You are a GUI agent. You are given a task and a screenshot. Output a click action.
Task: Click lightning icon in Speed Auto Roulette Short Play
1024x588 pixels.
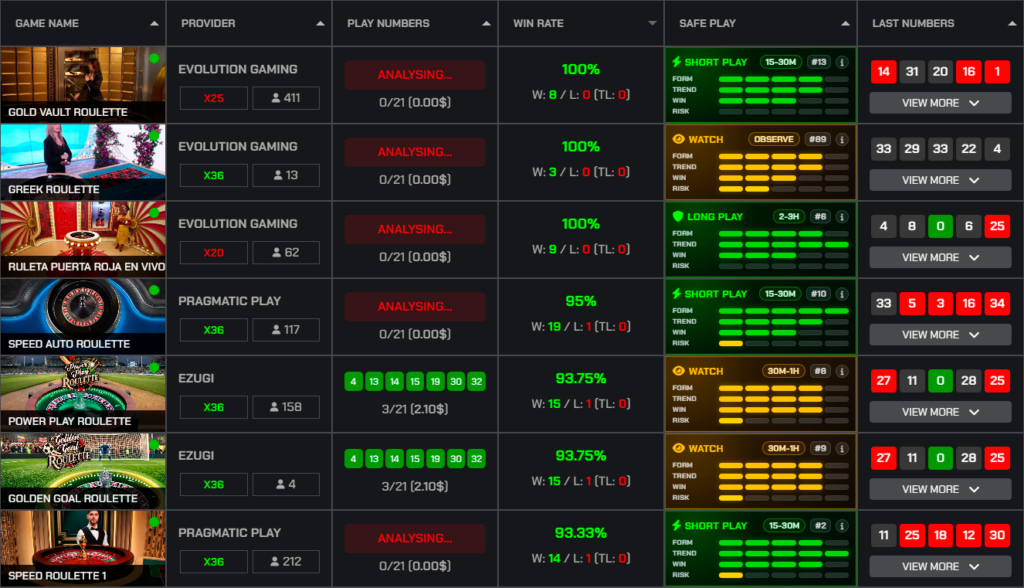[x=677, y=294]
